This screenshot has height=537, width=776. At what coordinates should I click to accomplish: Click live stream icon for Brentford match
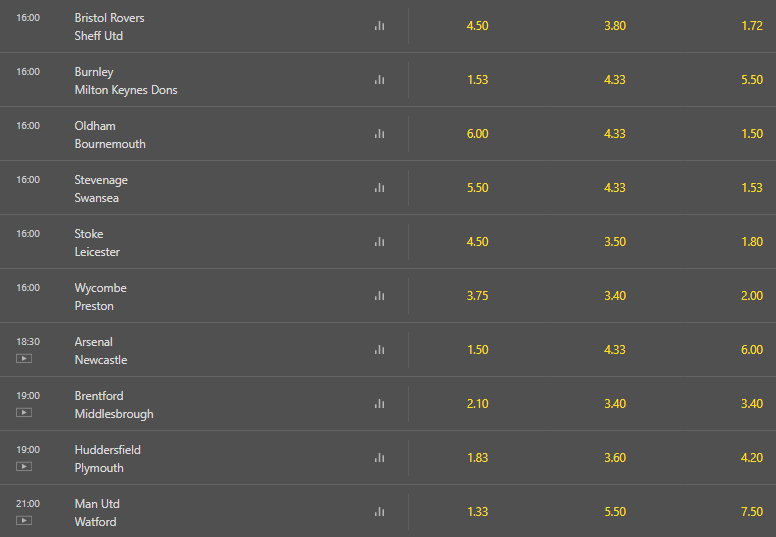[24, 412]
